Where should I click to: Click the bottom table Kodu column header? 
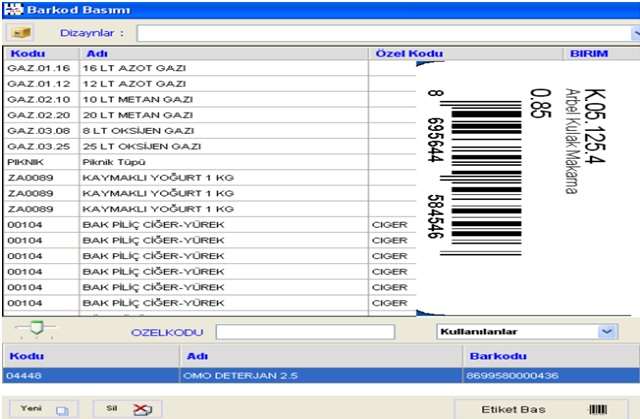click(x=91, y=356)
